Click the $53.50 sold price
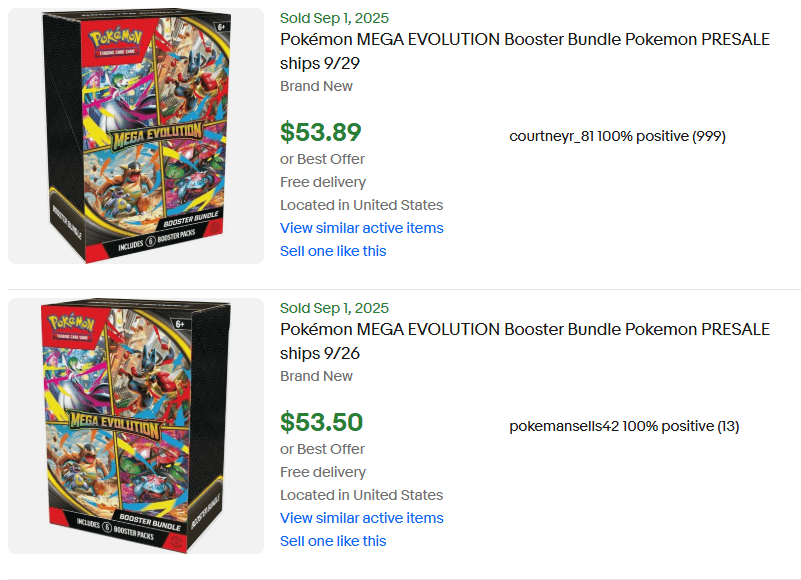Viewport: 801px width, 580px height. pyautogui.click(x=321, y=422)
